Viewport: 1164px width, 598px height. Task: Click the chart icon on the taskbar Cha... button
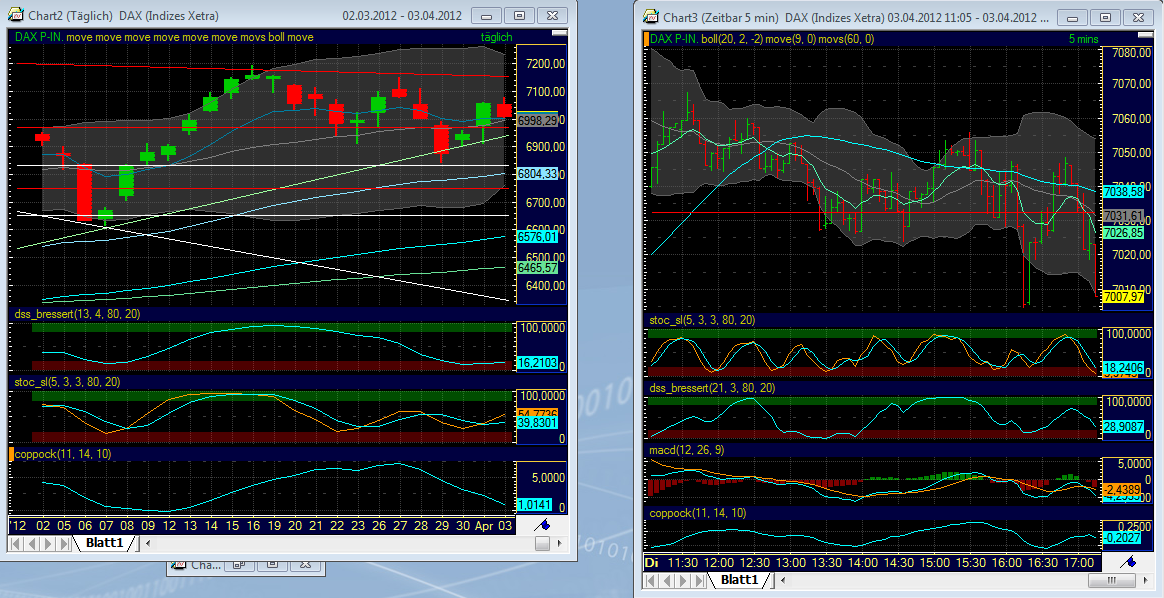coord(180,564)
